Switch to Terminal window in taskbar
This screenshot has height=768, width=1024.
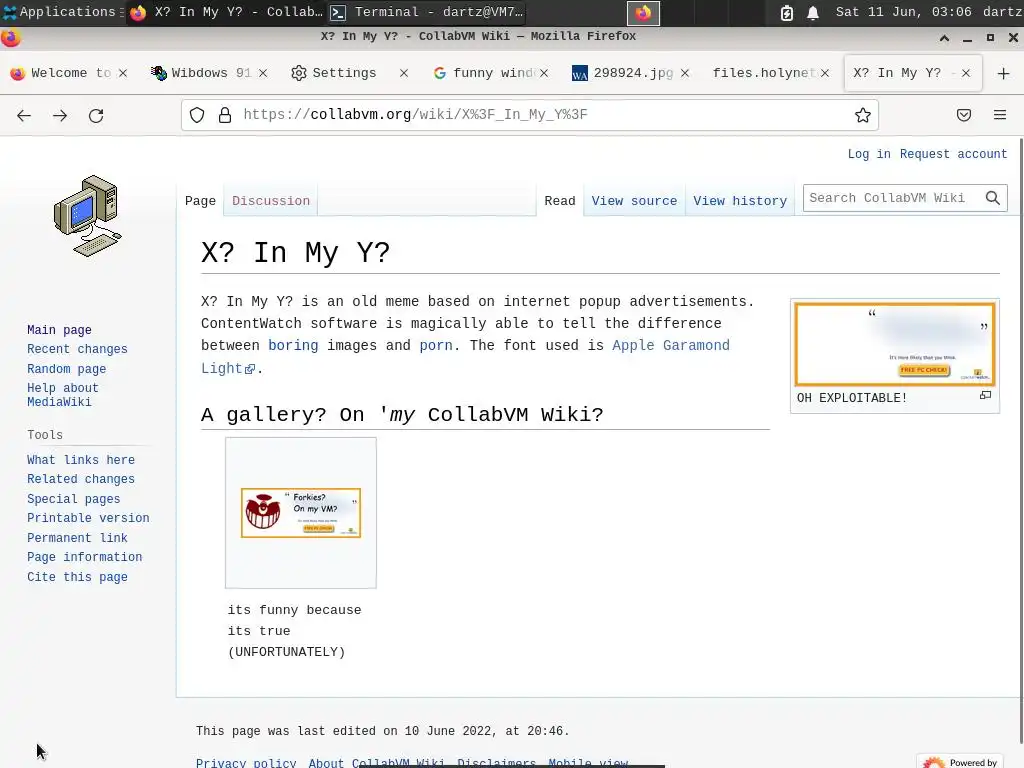point(427,12)
